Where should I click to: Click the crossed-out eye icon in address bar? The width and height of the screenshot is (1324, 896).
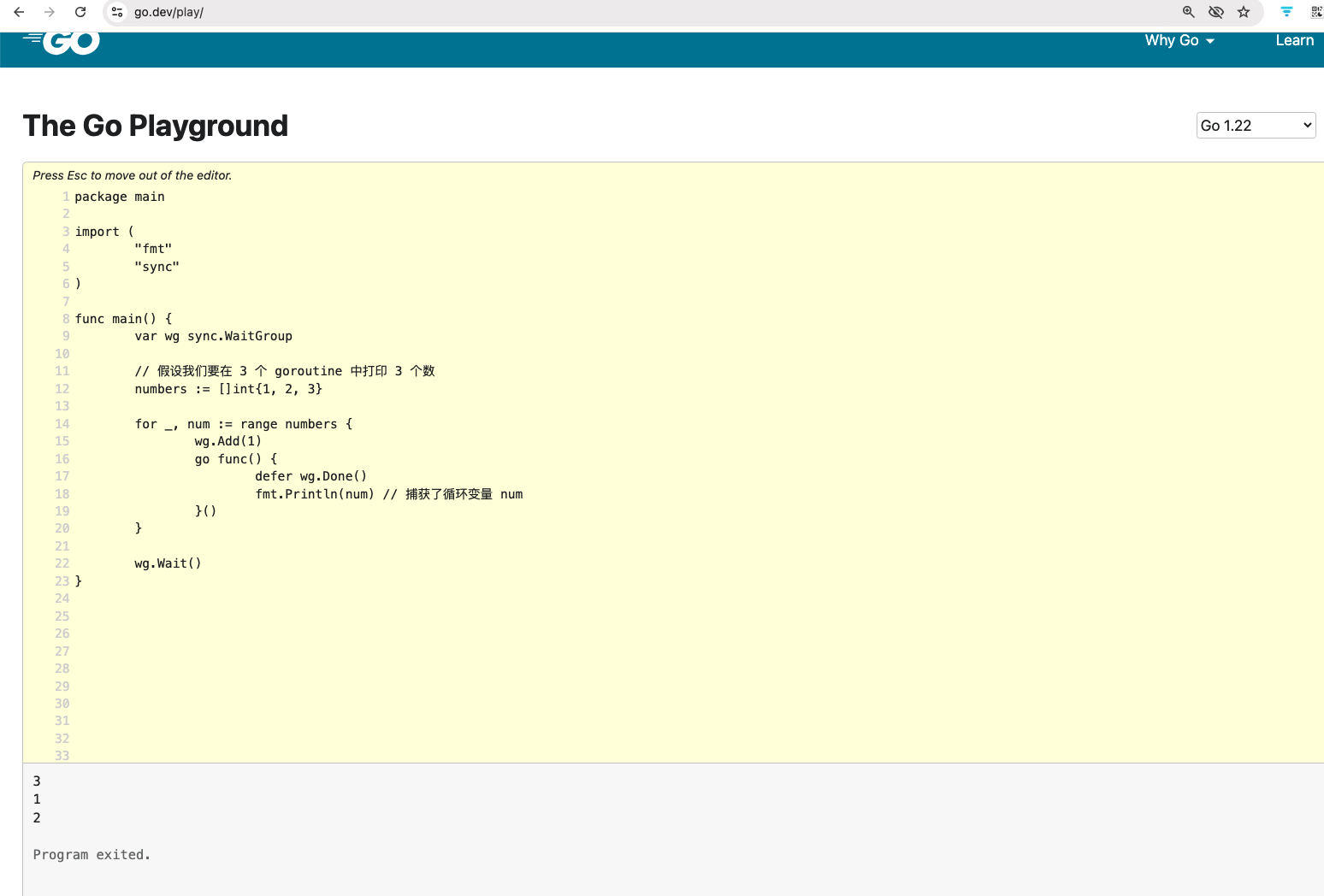coord(1215,12)
